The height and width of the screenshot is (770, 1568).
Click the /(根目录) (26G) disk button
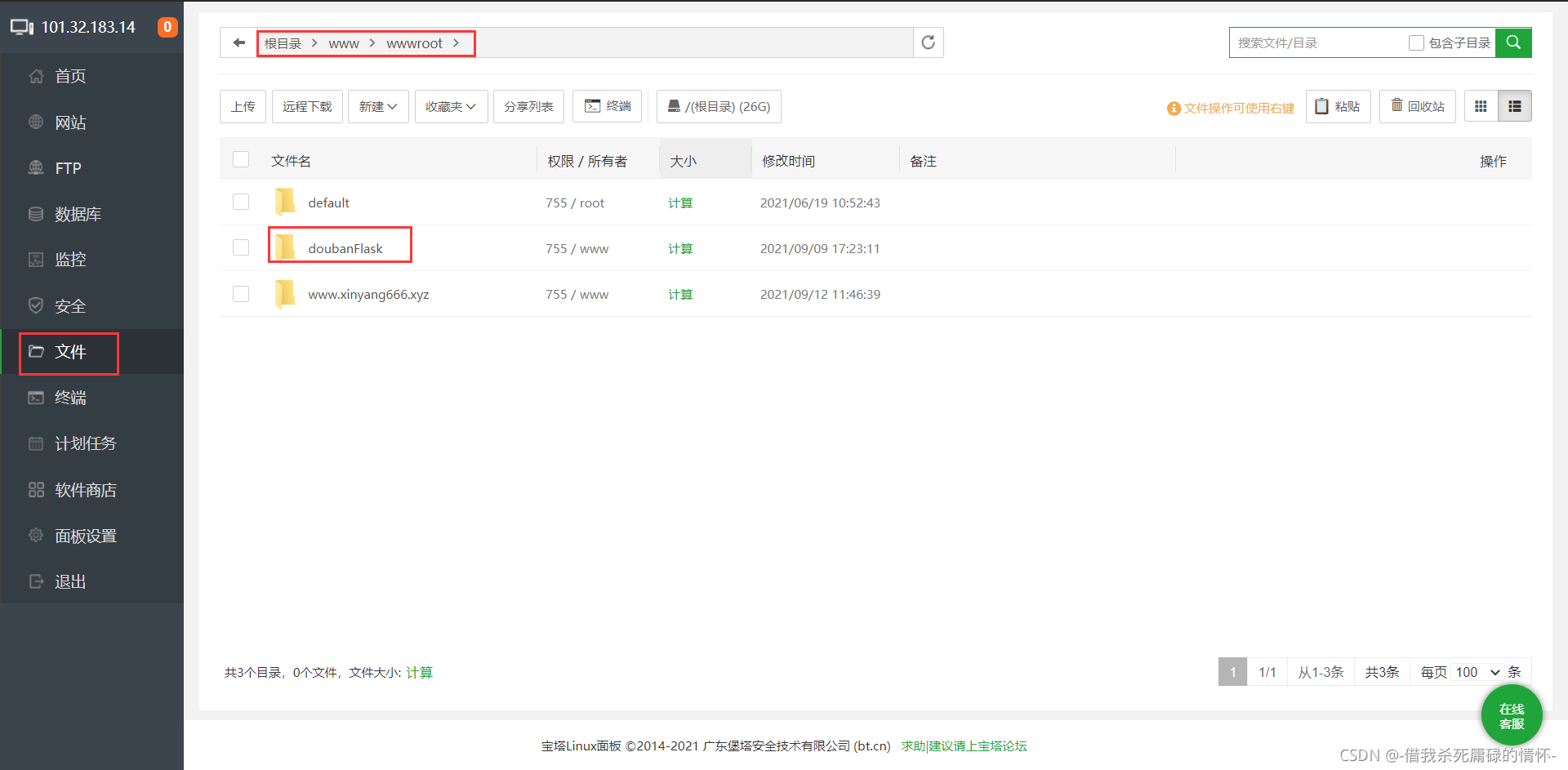point(719,106)
